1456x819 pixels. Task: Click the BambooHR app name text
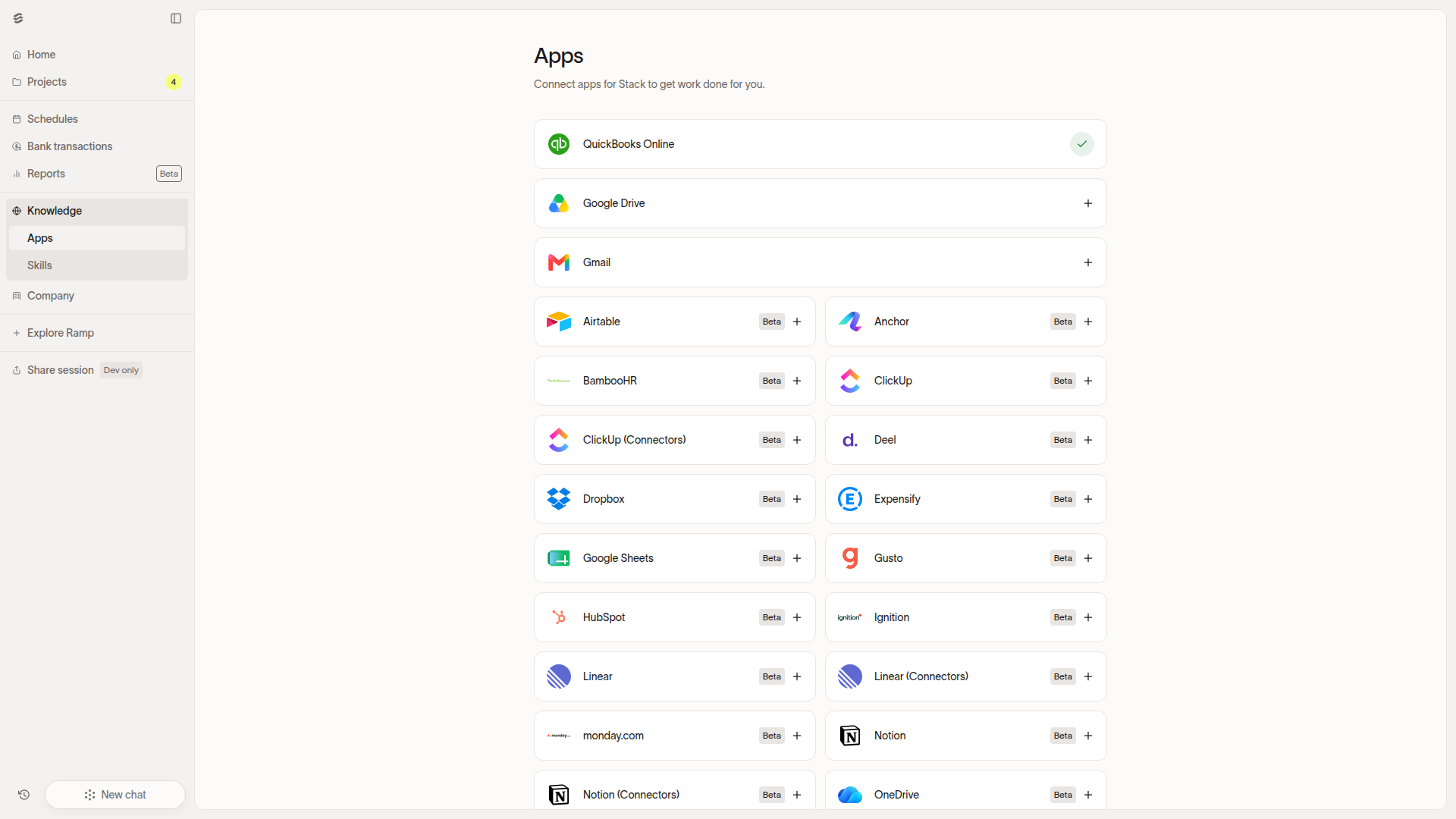pyautogui.click(x=610, y=381)
